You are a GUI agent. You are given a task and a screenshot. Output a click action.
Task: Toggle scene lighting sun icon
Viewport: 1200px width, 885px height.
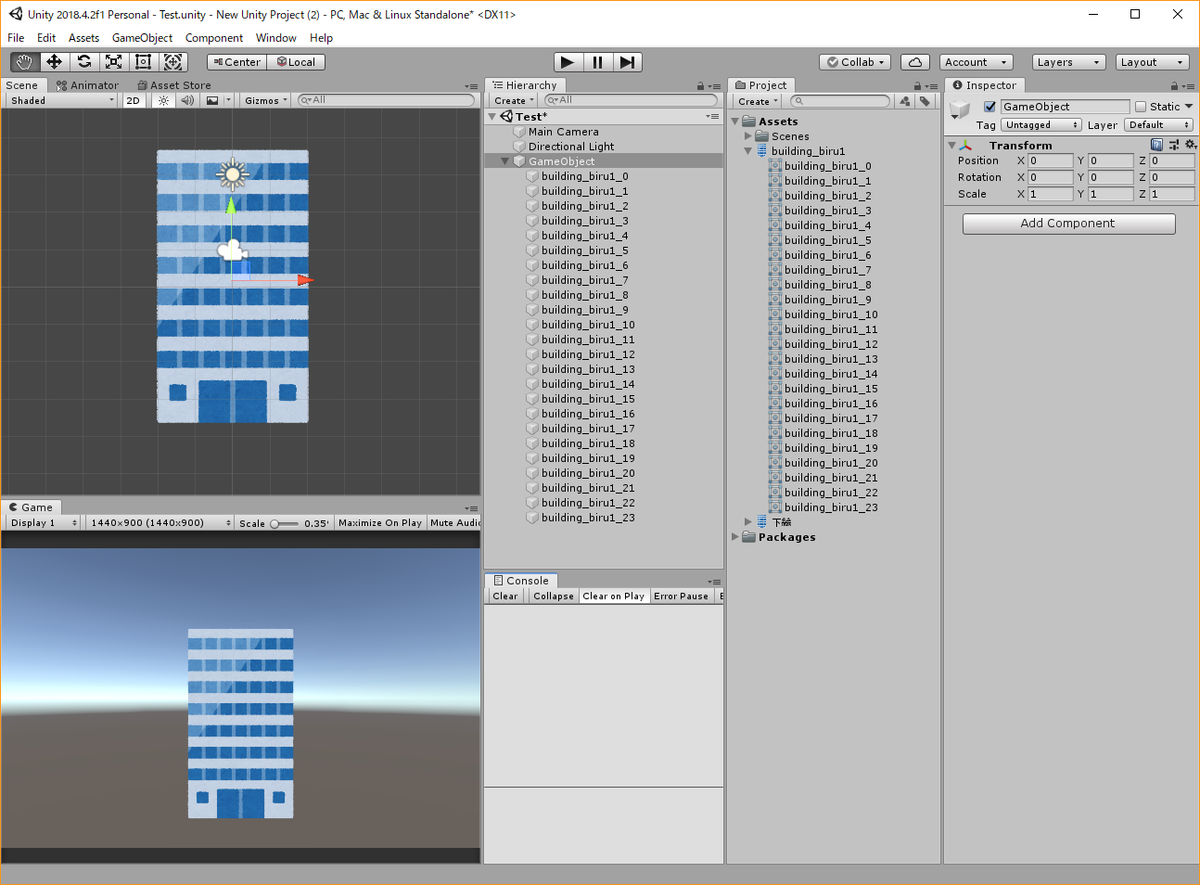pyautogui.click(x=164, y=100)
